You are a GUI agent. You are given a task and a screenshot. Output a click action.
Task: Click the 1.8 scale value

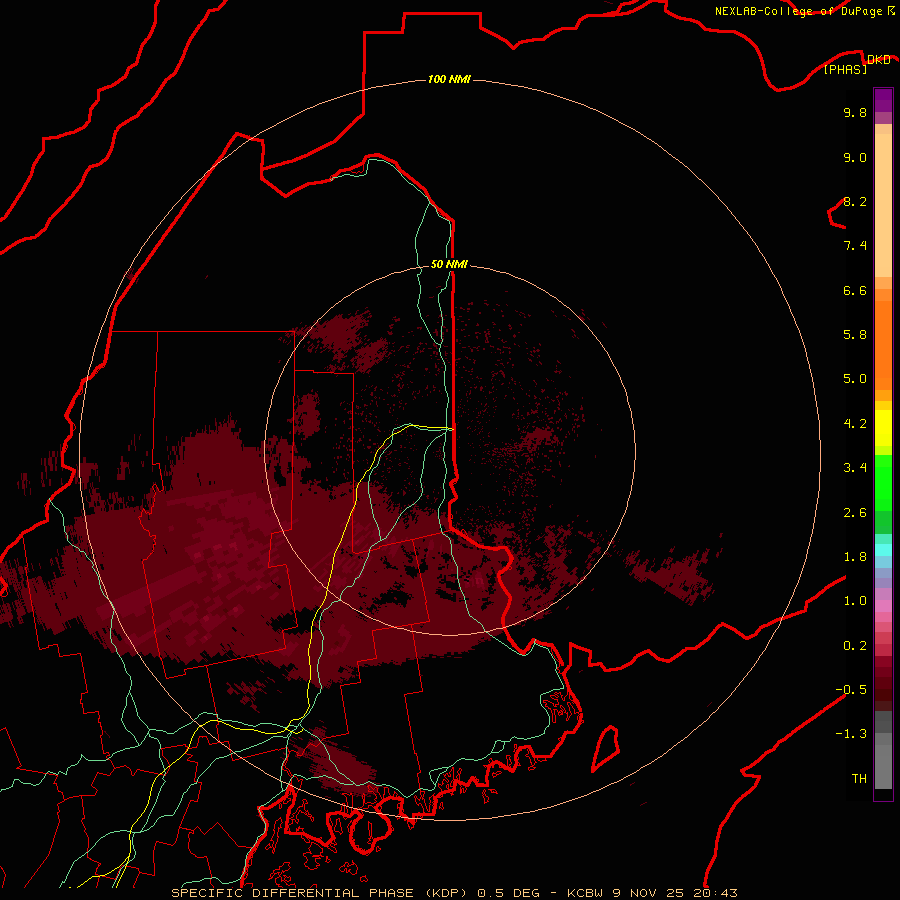855,557
